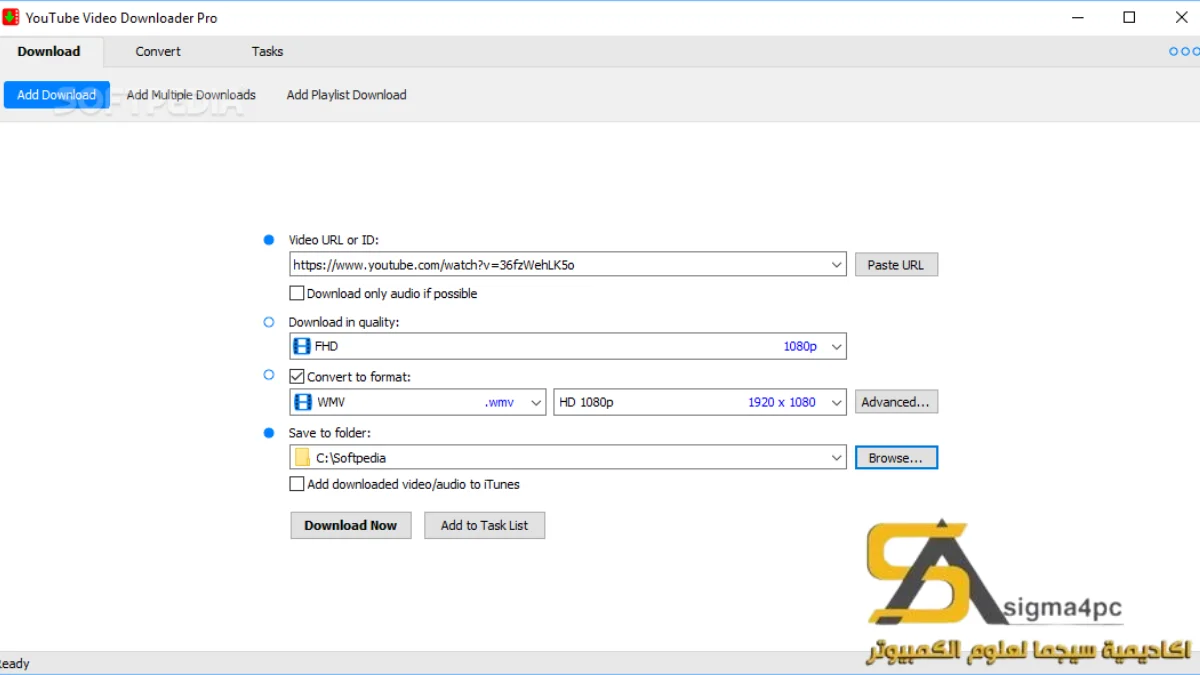Click the folder icon beside C:\Softpedia
The image size is (1200, 675).
(302, 458)
